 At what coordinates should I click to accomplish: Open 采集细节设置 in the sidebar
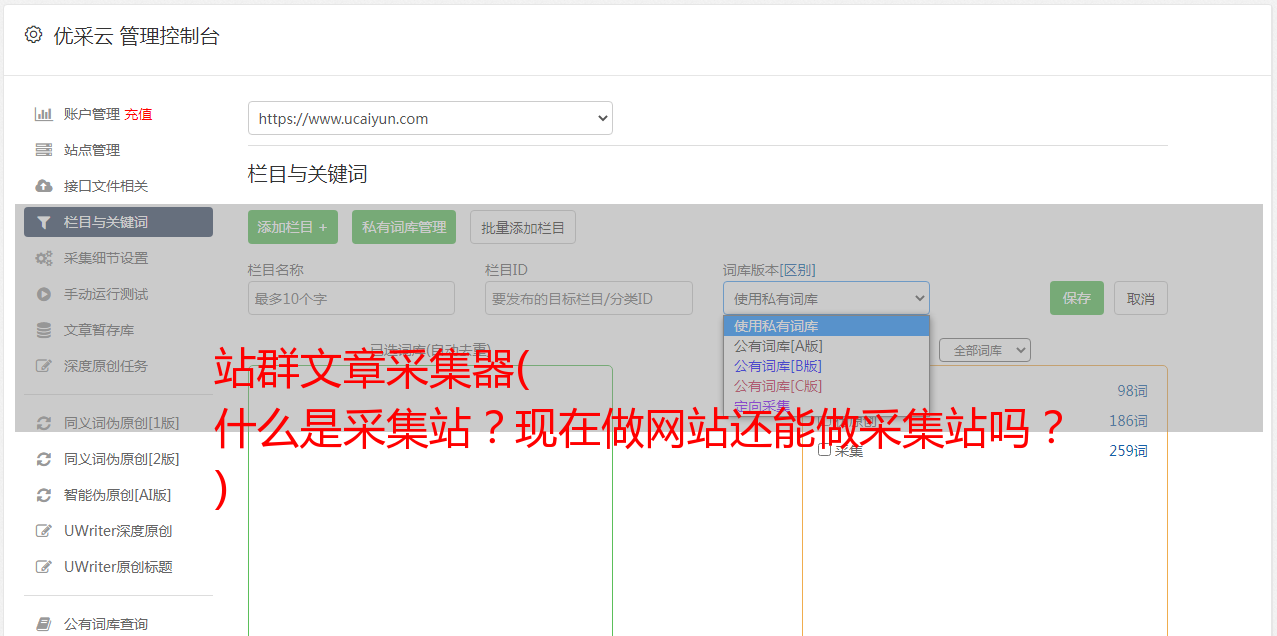(x=105, y=258)
